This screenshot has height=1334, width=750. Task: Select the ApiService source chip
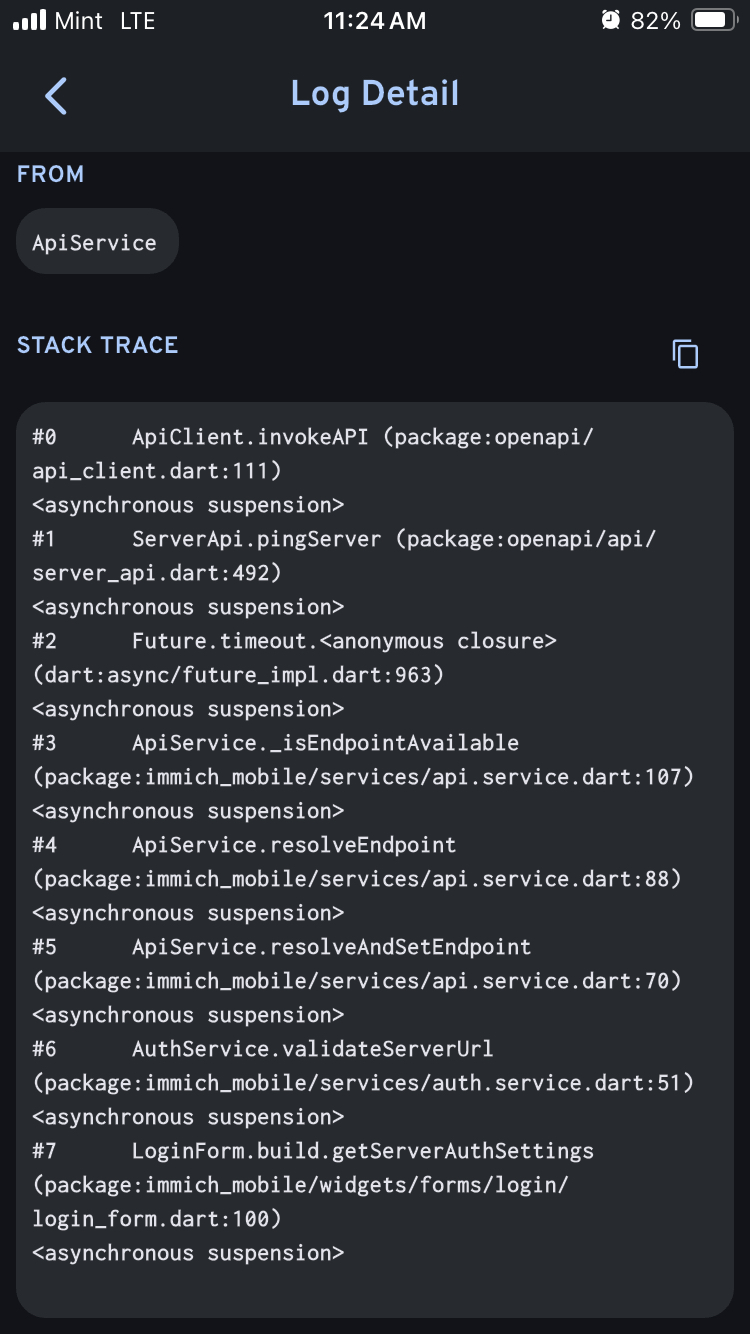(x=96, y=242)
